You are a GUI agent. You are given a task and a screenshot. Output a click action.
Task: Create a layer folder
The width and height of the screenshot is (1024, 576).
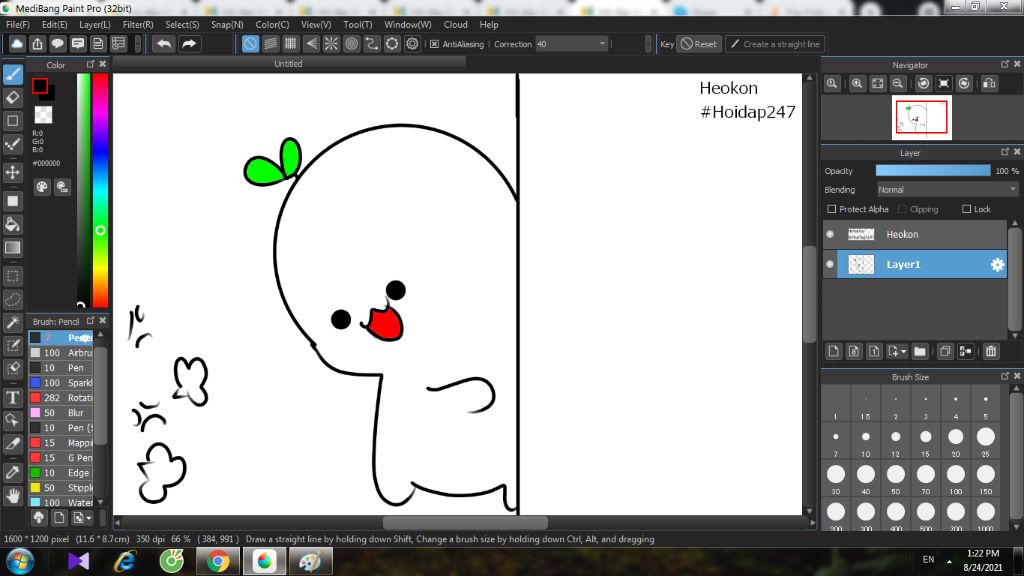(920, 351)
